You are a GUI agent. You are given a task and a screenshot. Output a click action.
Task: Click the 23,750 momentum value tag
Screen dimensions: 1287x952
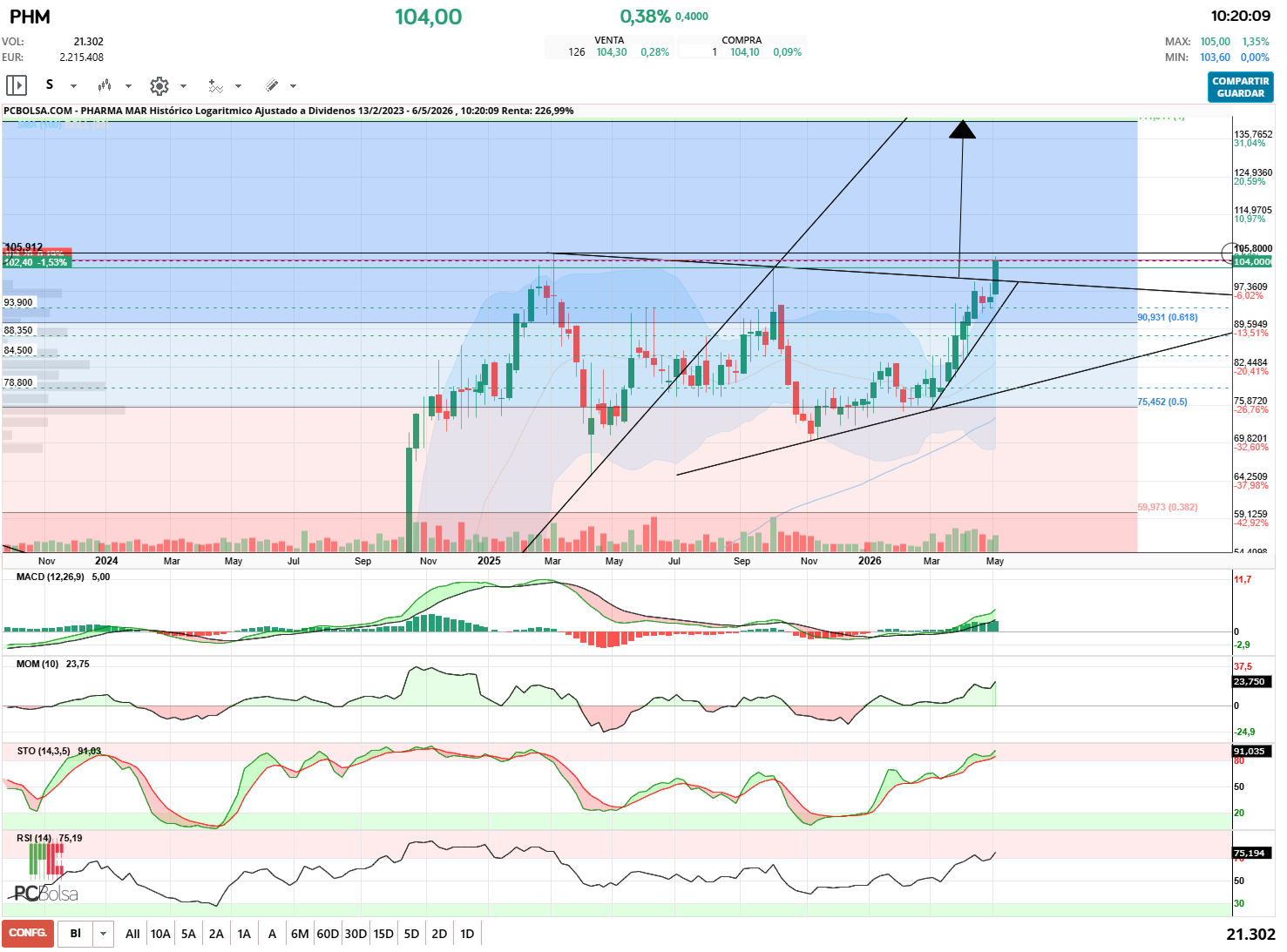pos(1250,682)
